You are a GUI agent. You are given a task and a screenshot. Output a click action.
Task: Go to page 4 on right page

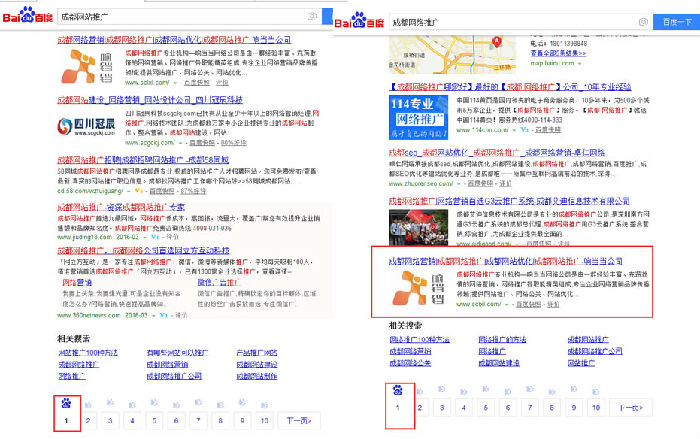click(463, 407)
